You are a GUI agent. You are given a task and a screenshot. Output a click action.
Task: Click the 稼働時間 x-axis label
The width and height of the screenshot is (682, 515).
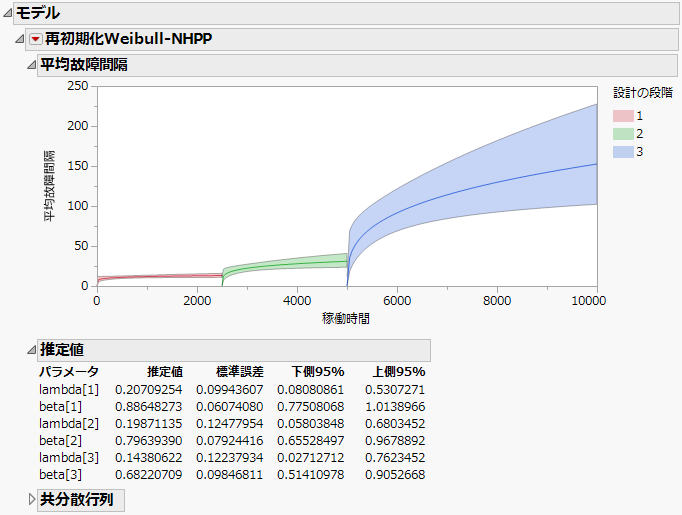coord(346,317)
